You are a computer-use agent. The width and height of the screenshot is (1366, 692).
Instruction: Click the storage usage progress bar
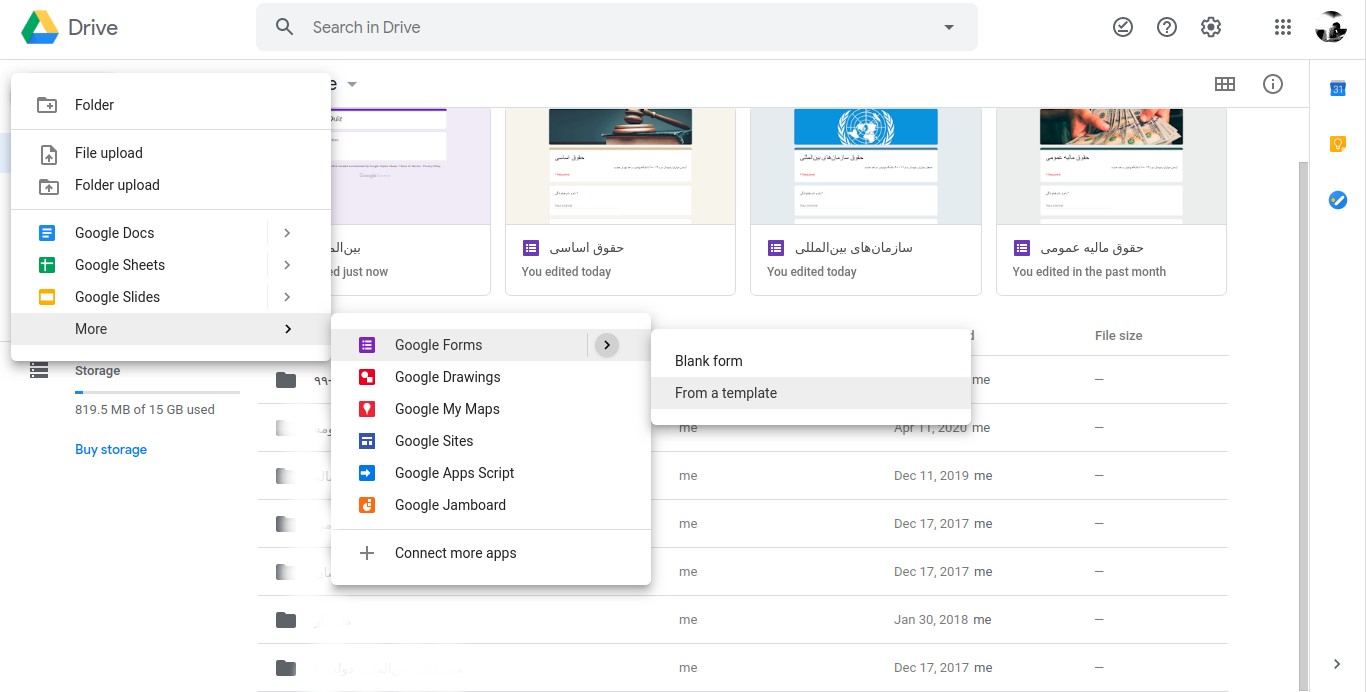[x=157, y=392]
